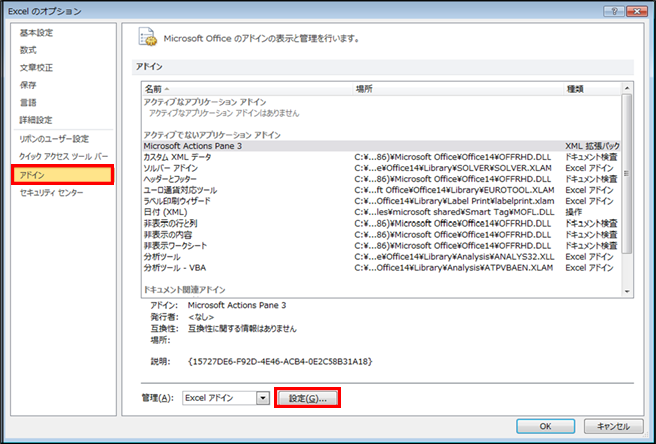656x444 pixels.
Task: Open セキュリティ センター settings
Action: 51,192
